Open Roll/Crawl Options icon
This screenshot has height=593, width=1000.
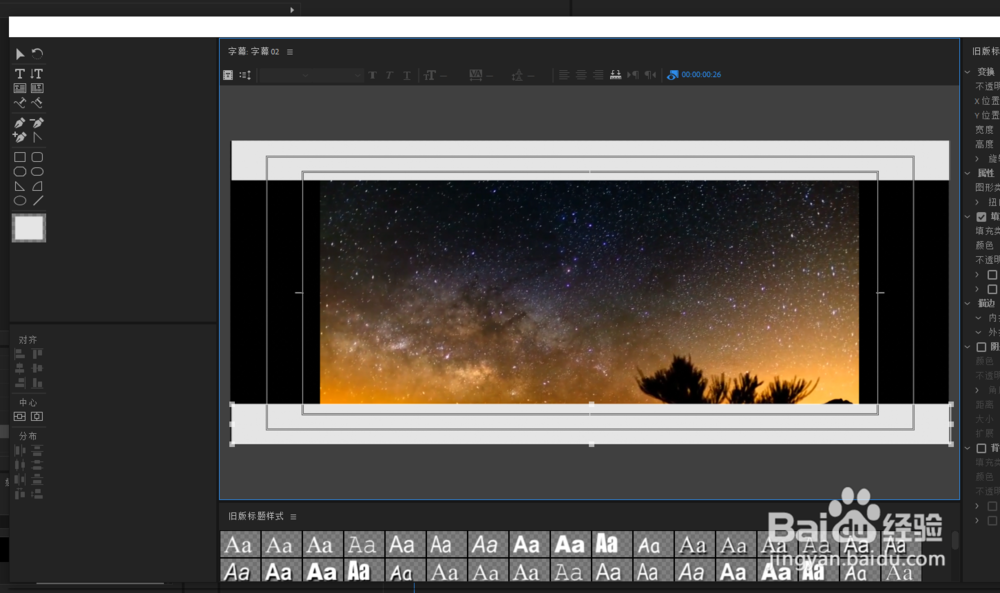[245, 75]
